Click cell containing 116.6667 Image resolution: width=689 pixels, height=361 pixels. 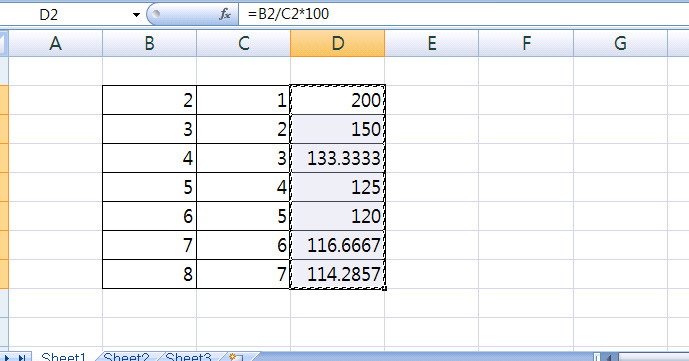coord(337,245)
